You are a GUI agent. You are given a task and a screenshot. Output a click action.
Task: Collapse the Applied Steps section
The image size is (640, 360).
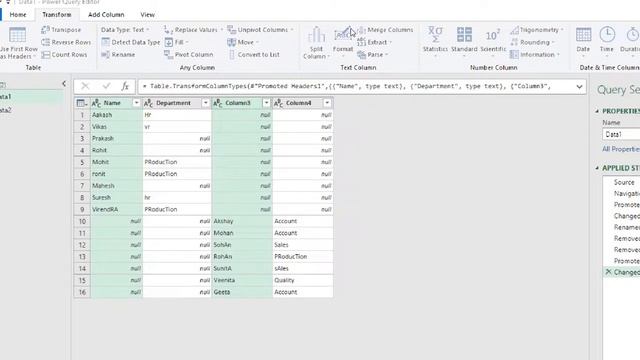click(597, 168)
